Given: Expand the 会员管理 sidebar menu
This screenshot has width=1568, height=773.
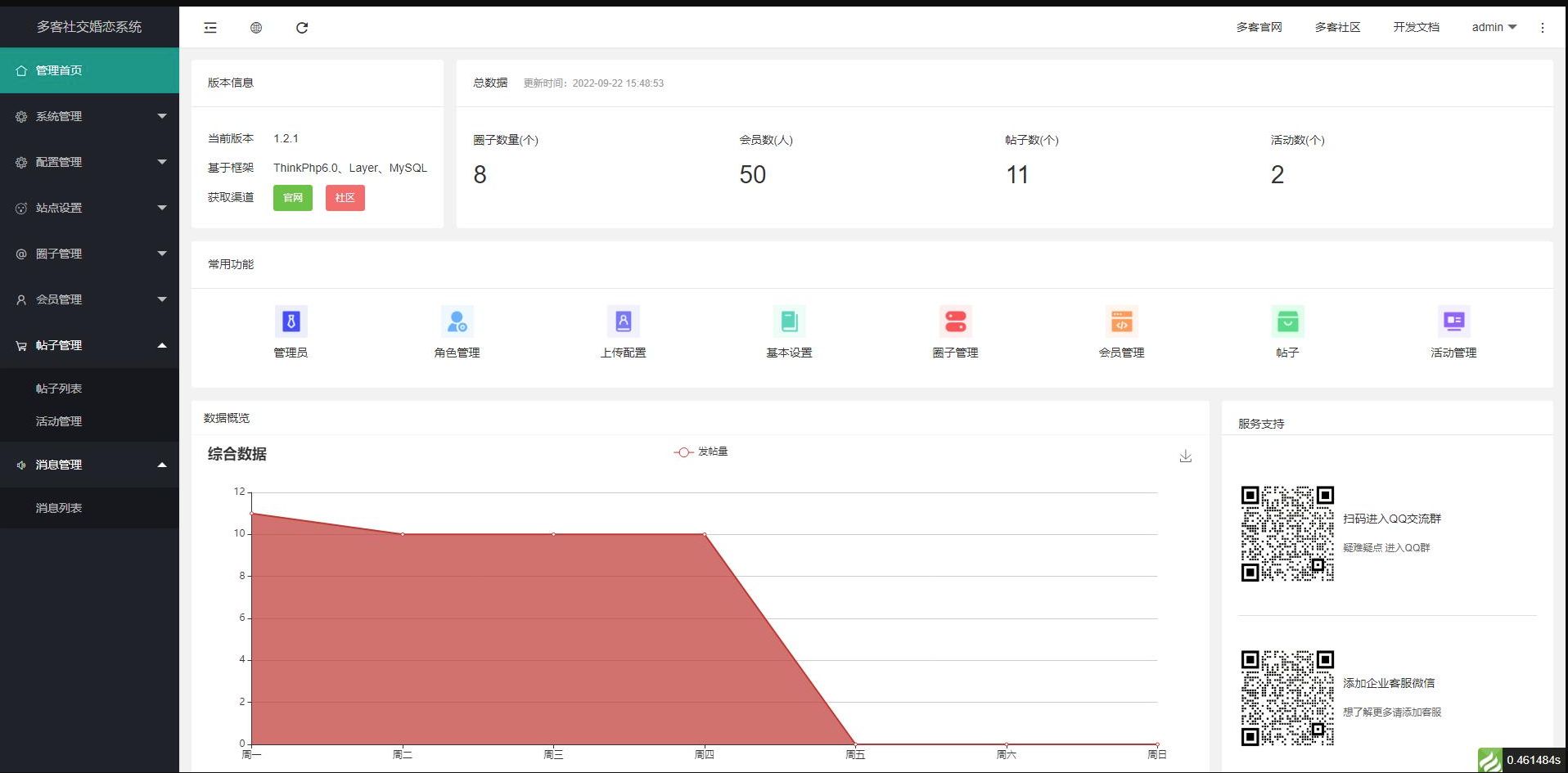Looking at the screenshot, I should (89, 299).
